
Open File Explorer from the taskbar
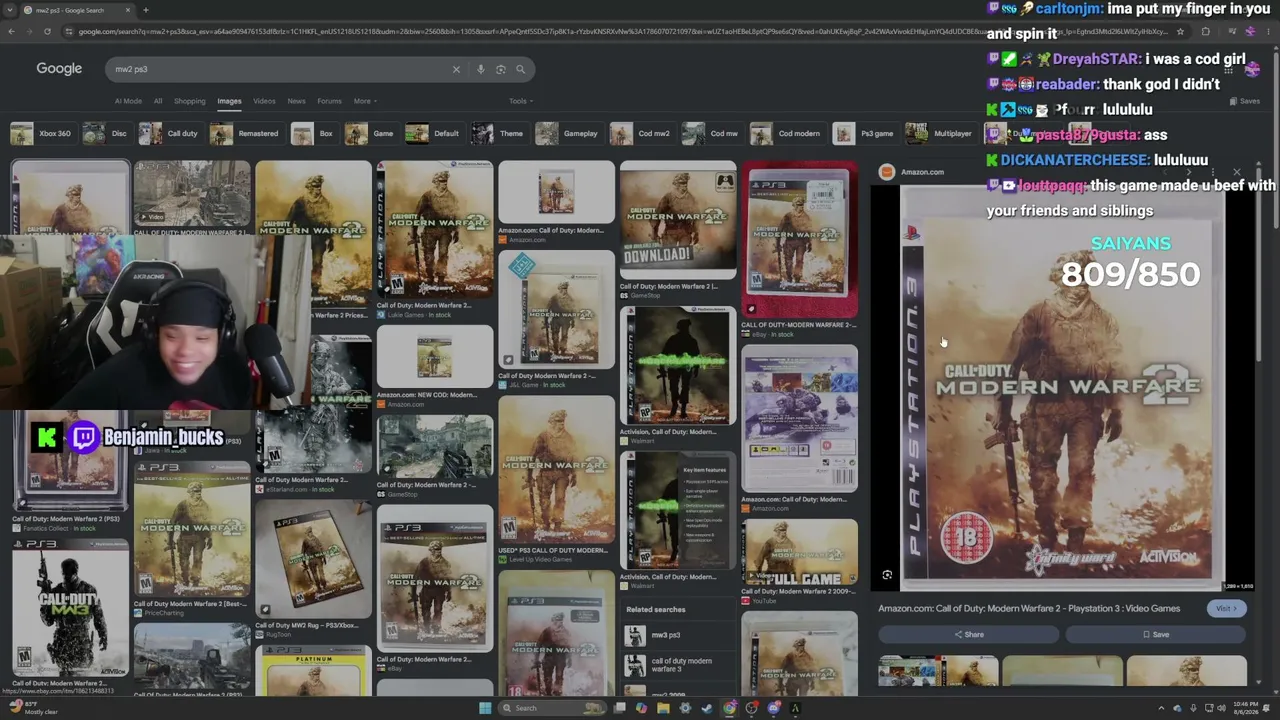coord(663,708)
